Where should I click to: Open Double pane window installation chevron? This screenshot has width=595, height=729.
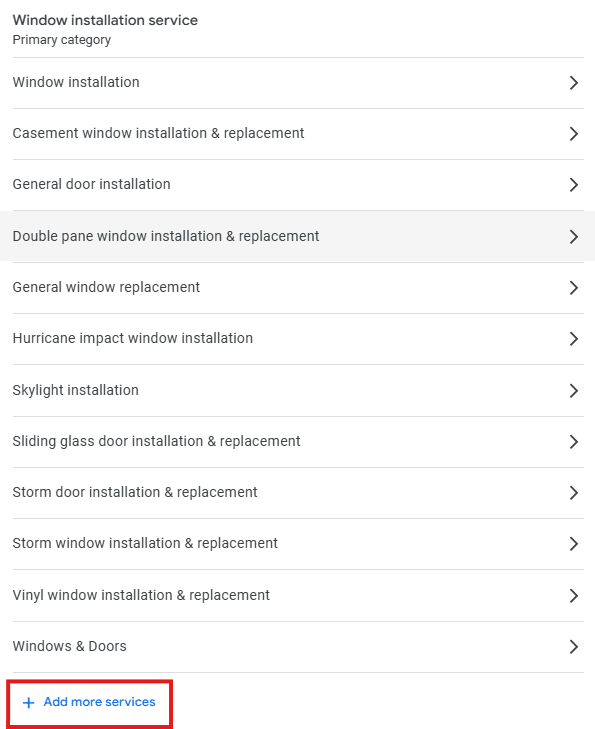tap(574, 237)
